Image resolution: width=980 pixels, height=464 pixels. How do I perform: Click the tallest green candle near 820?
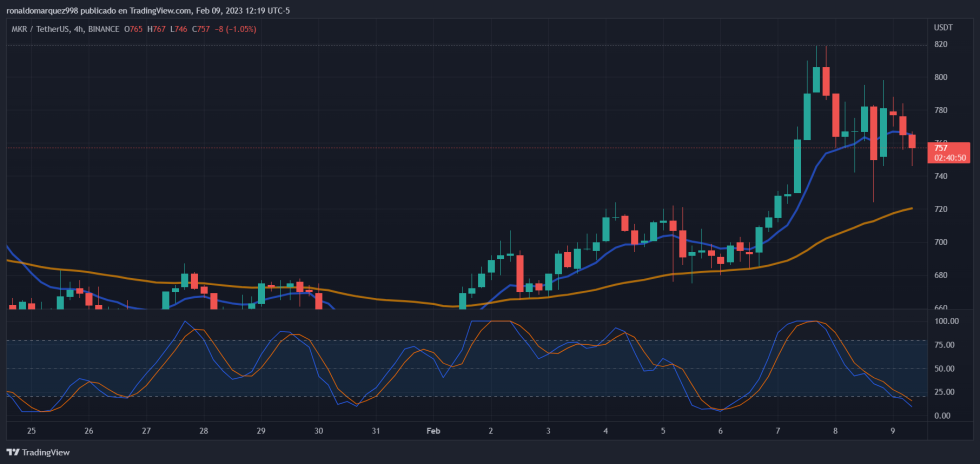[806, 116]
